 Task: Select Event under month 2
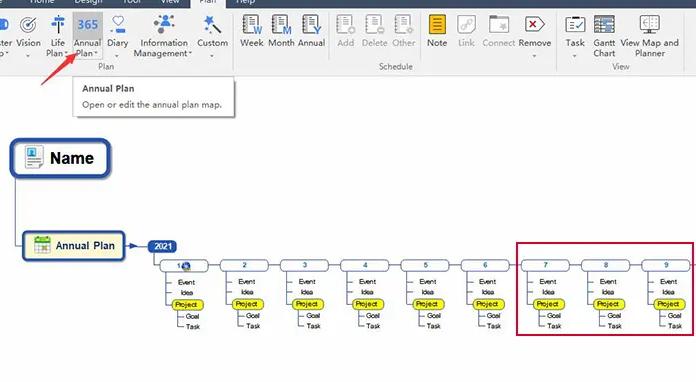pos(247,282)
